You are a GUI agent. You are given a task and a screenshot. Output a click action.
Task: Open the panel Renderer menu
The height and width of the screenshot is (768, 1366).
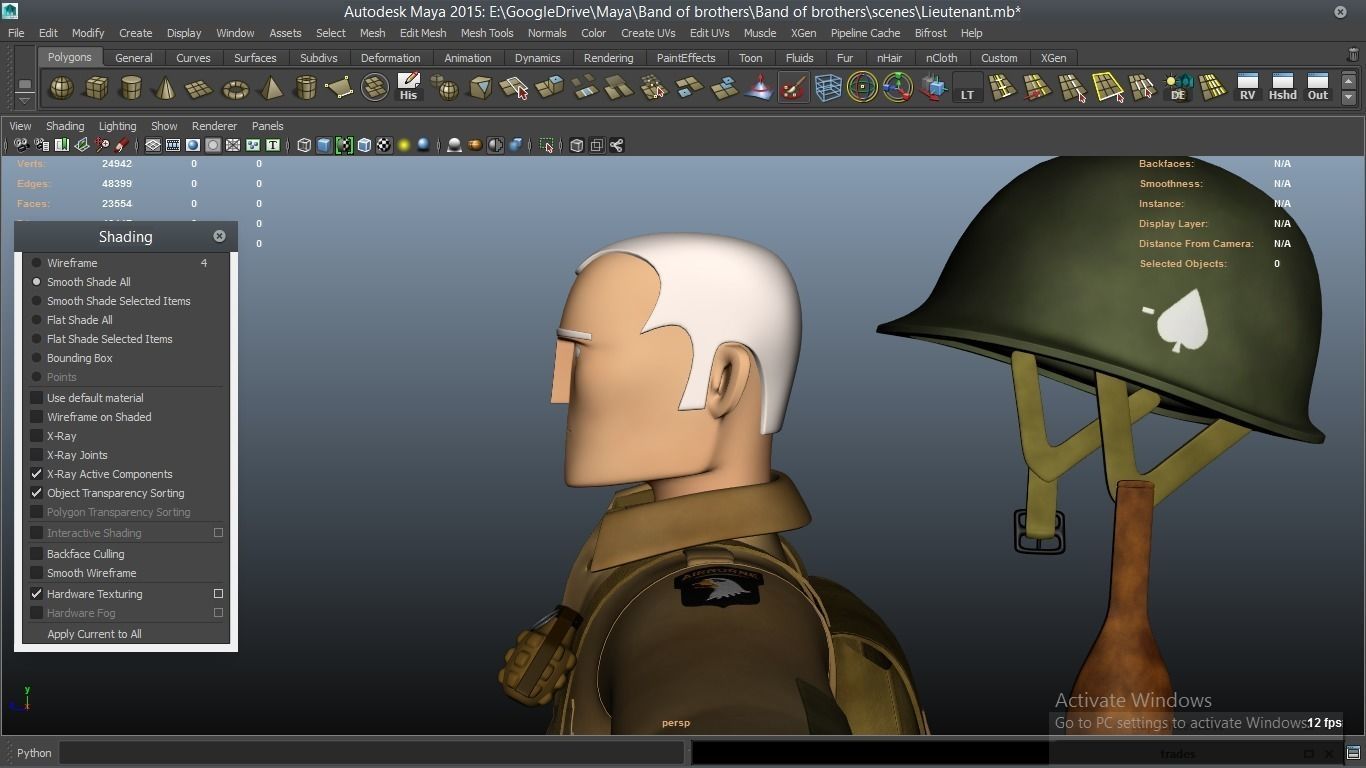pos(214,126)
